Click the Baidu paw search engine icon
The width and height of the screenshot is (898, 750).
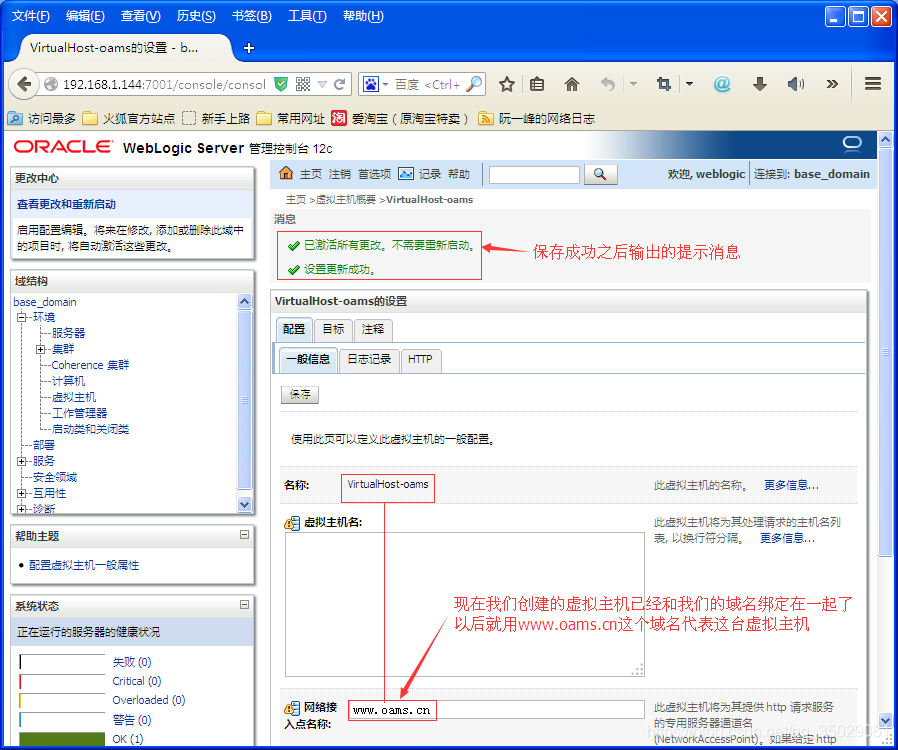point(371,85)
